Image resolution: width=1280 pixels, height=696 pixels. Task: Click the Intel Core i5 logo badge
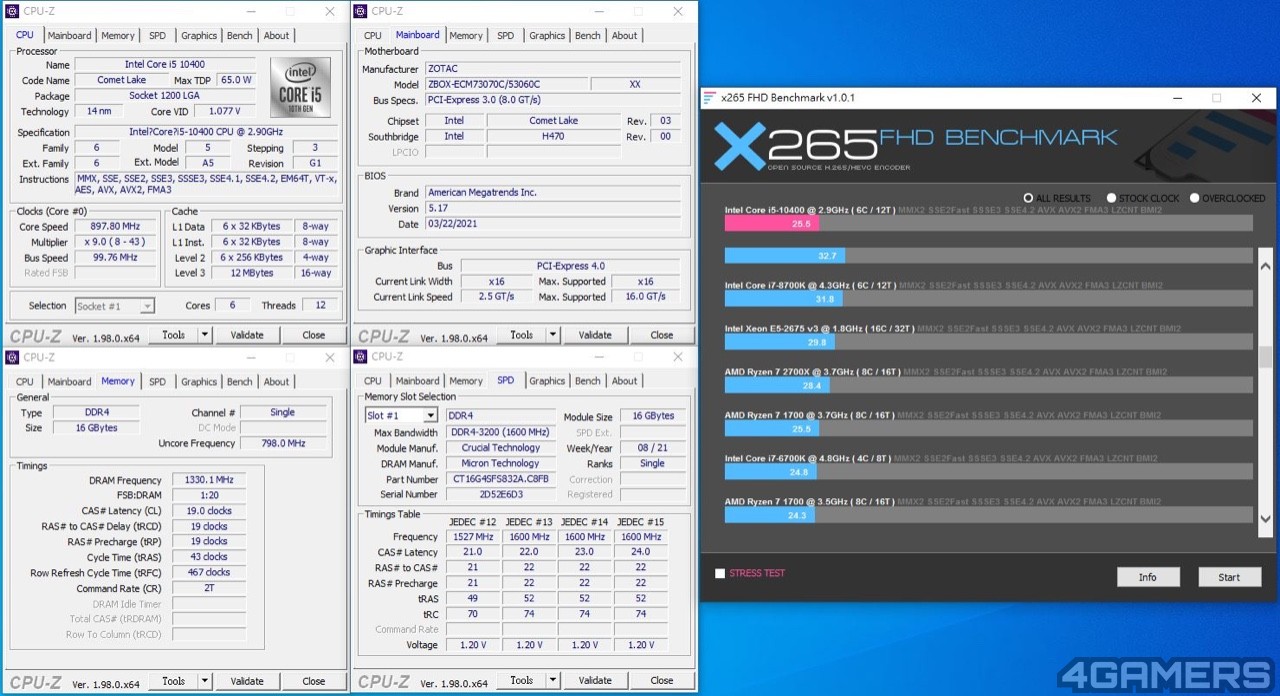300,88
